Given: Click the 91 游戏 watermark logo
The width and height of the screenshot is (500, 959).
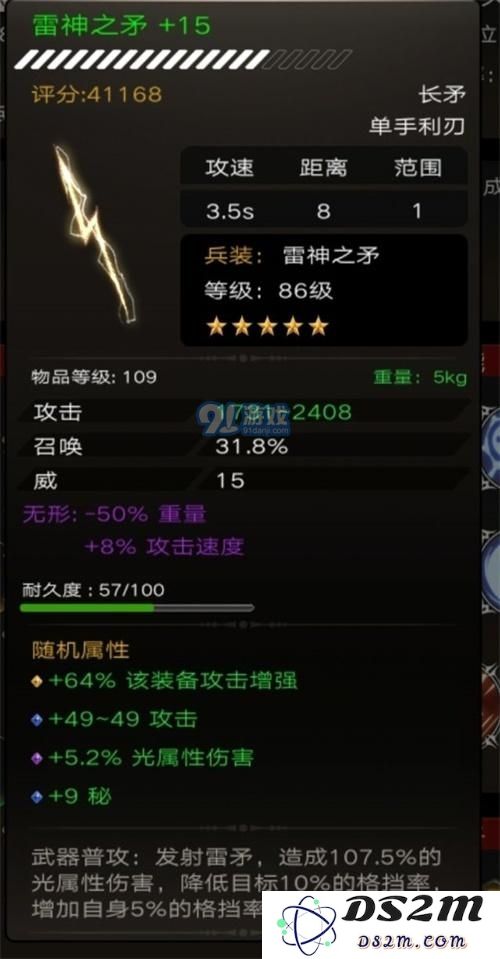Looking at the screenshot, I should (244, 417).
